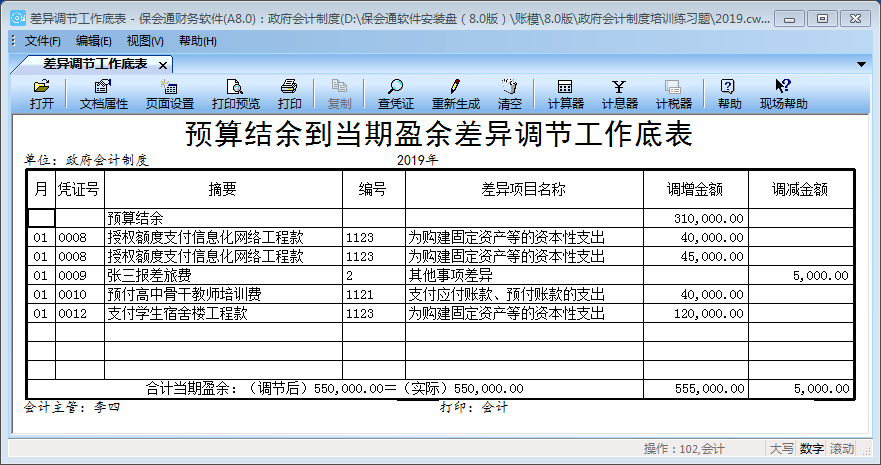881x465 pixels.
Task: Open the 文件(F) menu
Action: tap(43, 41)
